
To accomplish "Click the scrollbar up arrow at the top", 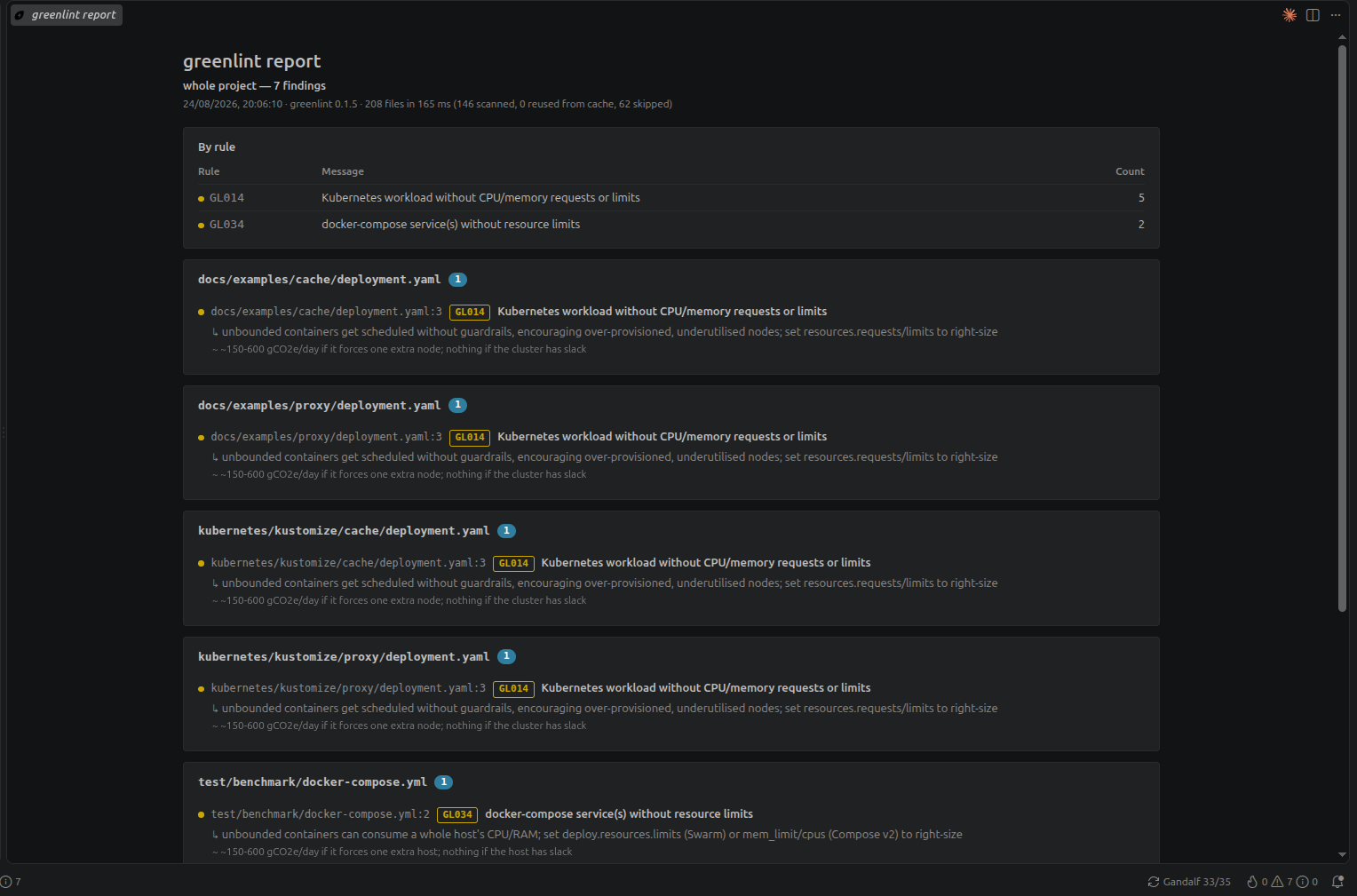I will coord(1342,38).
